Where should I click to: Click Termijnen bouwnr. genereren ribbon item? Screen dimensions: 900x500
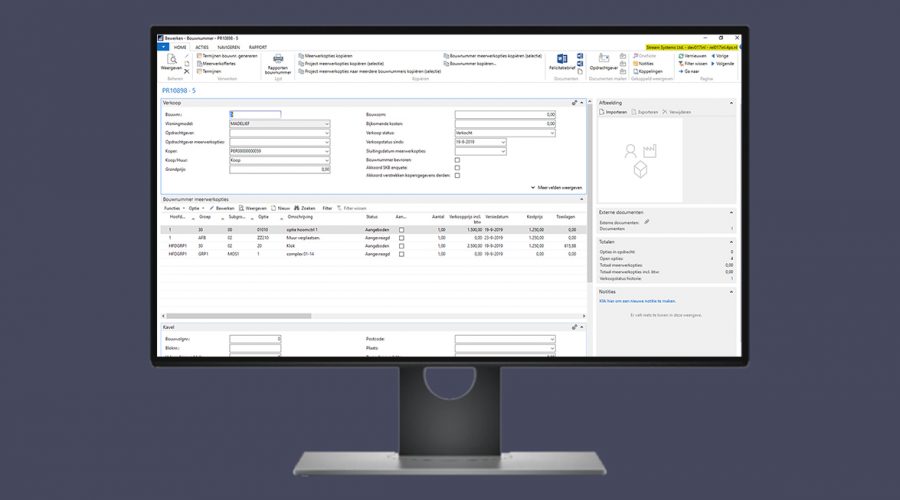[x=227, y=56]
